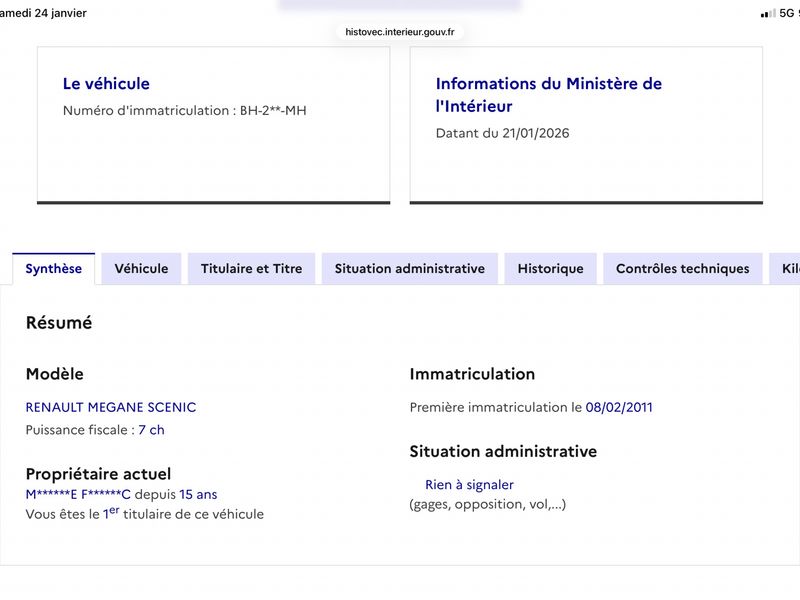Tap the Datant du 21/01/2026 text

click(502, 133)
